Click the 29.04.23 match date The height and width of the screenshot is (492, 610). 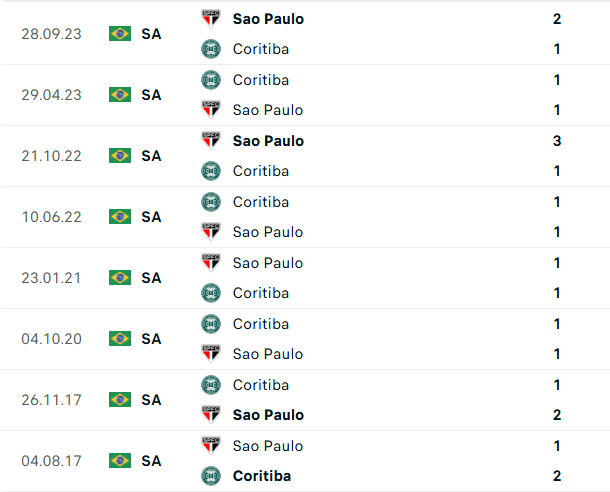click(x=51, y=95)
